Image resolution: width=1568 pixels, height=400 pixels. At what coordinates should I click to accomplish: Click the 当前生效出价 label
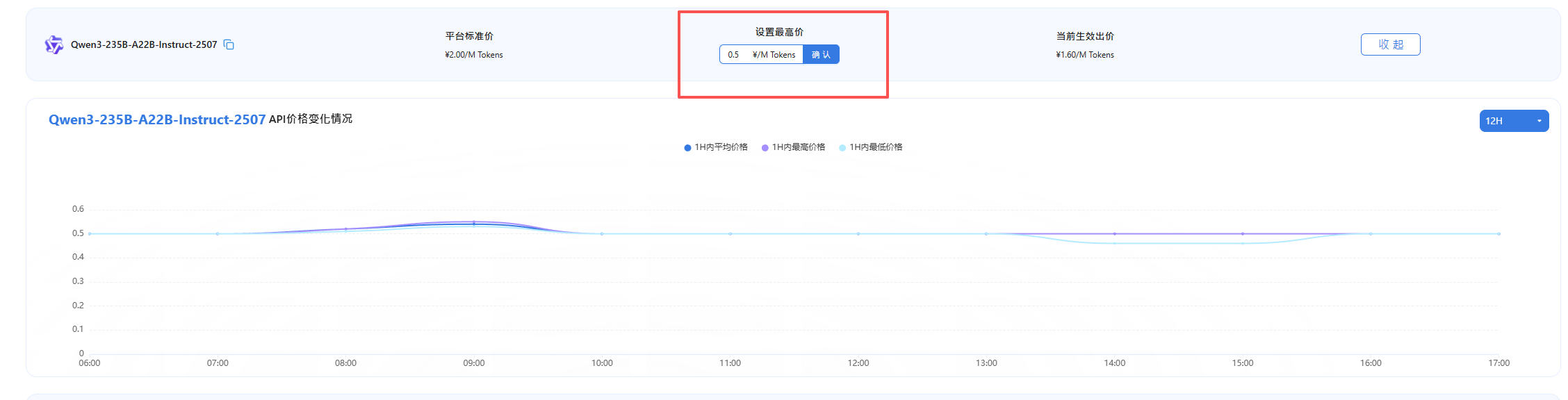1085,36
